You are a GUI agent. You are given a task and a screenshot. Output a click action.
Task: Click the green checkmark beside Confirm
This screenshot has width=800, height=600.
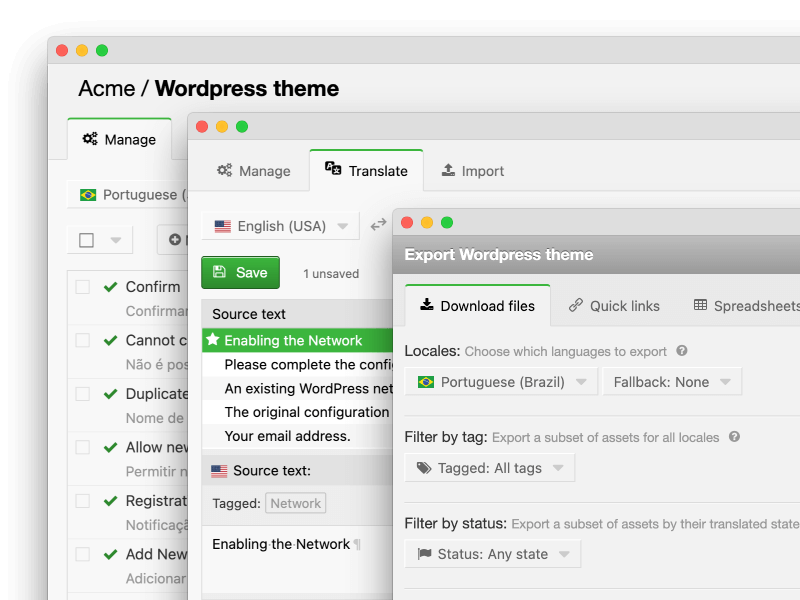point(111,287)
